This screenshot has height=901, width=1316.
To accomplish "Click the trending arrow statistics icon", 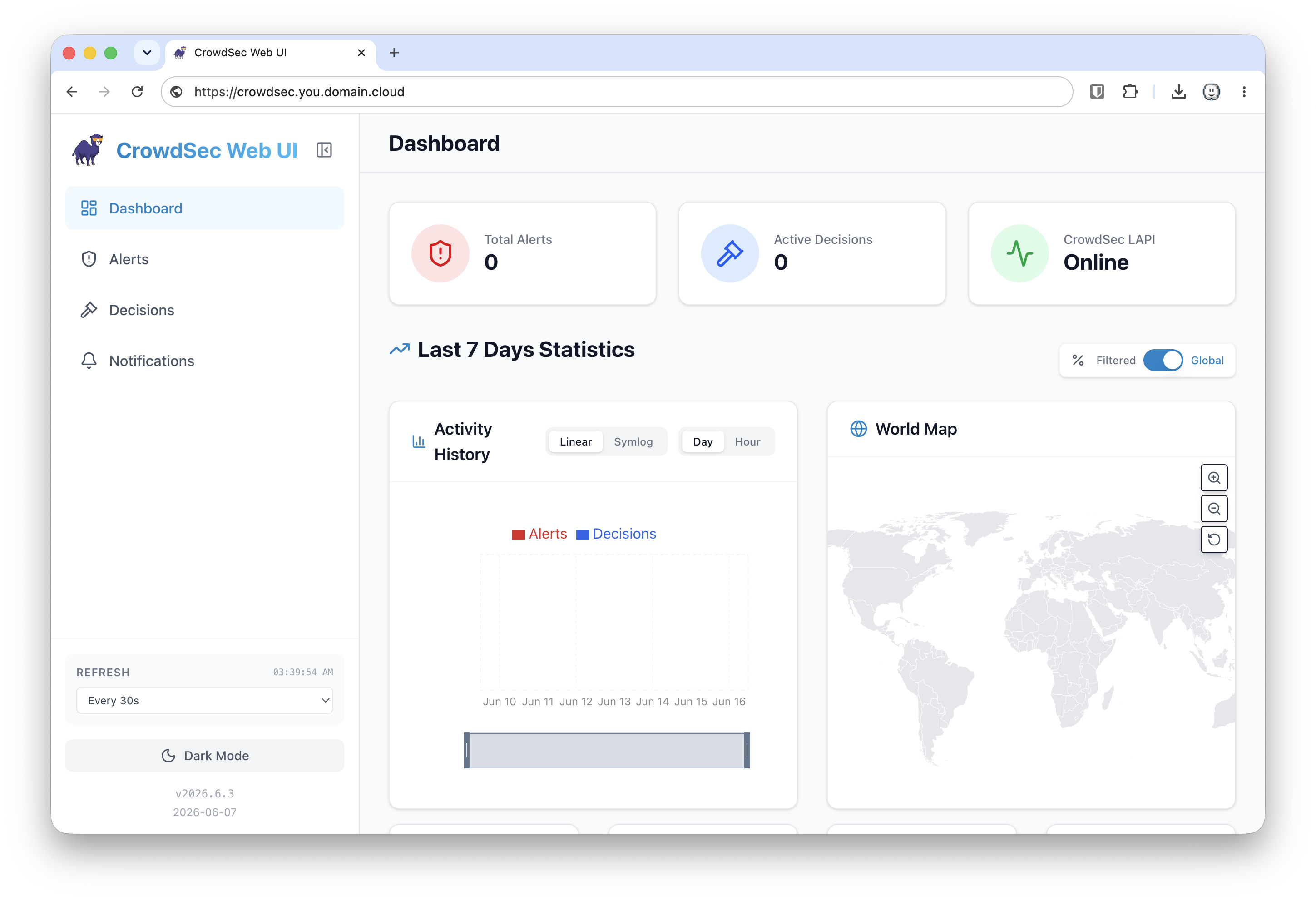I will 400,349.
